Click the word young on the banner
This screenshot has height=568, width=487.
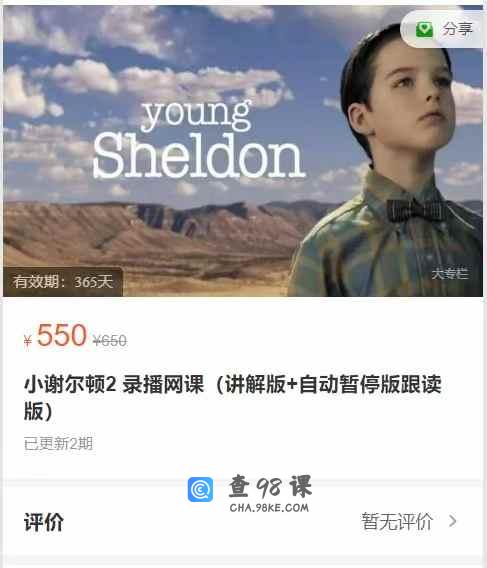pos(197,114)
